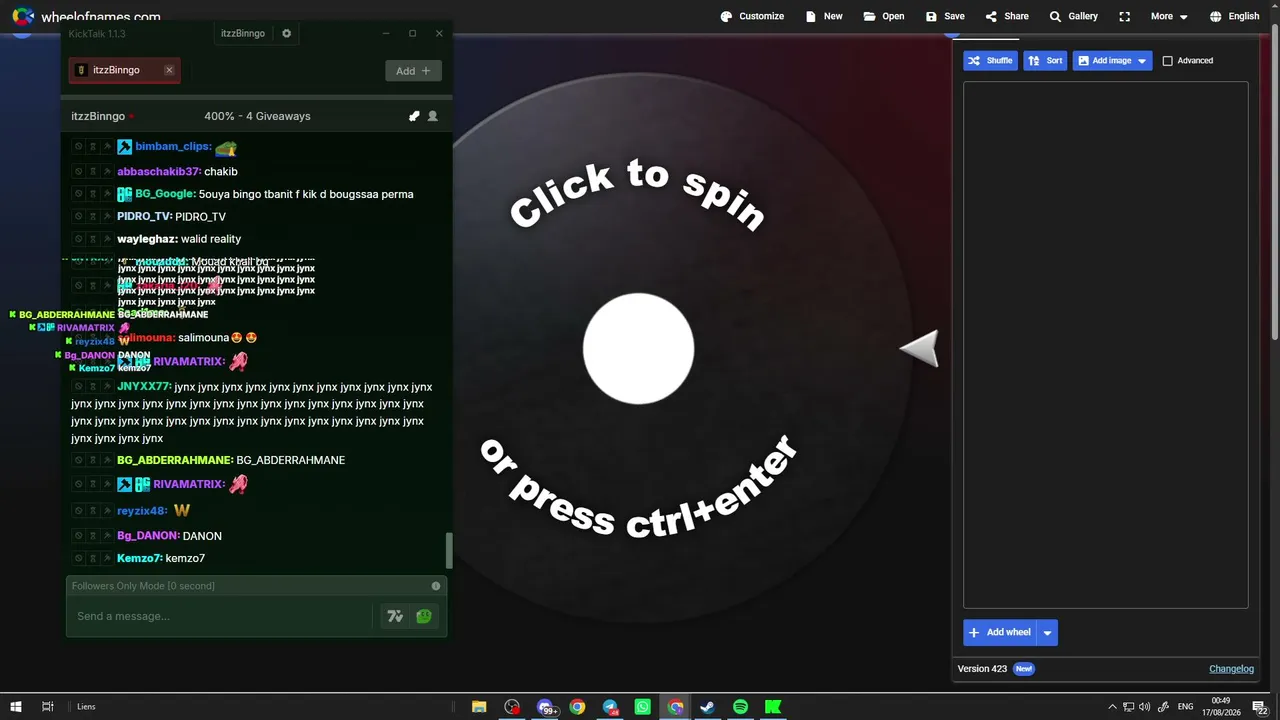
Task: Click ban icon on bimbam_clips message
Action: click(x=79, y=146)
